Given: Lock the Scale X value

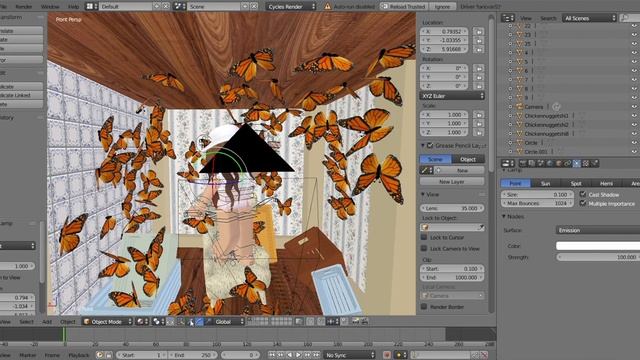Looking at the screenshot, I should [x=479, y=115].
